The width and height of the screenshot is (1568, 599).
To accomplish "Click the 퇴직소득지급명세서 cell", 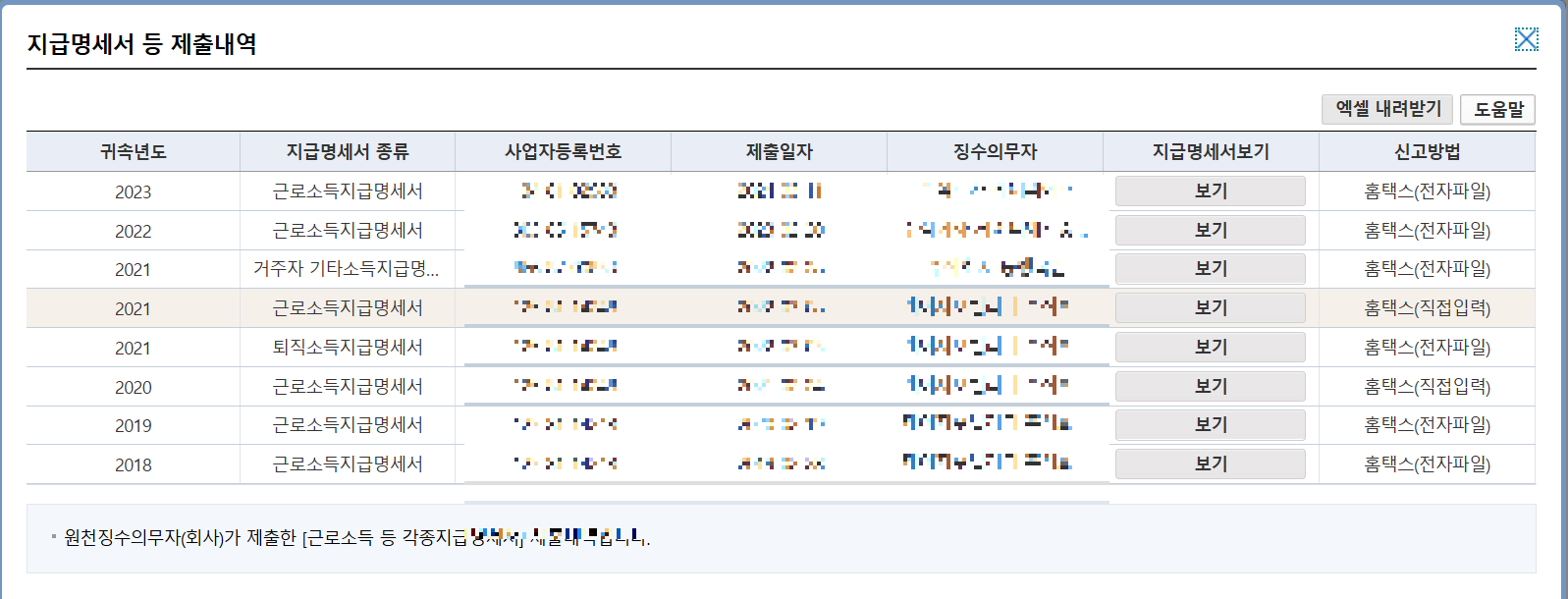I will click(348, 347).
